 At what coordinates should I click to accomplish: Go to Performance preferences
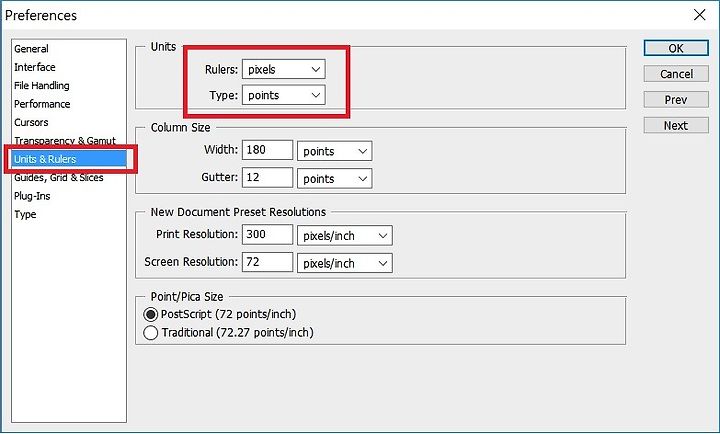pos(42,104)
